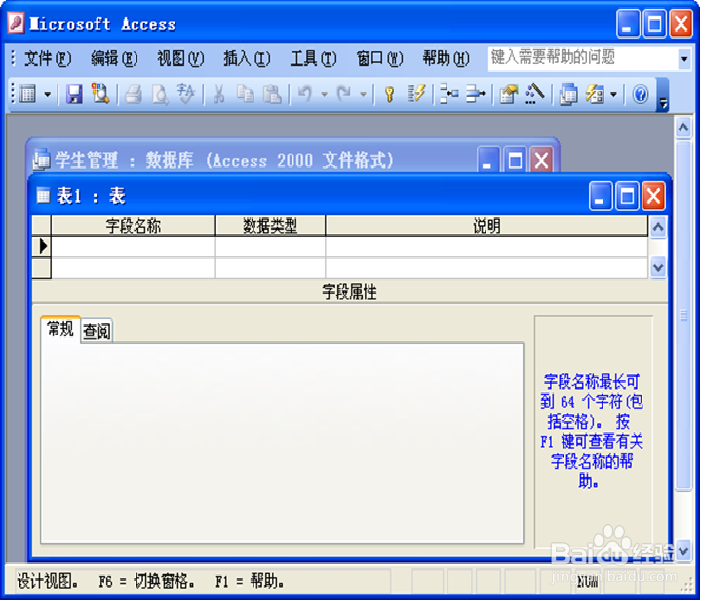Screen dimensions: 718x601
Task: Click the main window scroll-down arrow
Action: click(684, 551)
